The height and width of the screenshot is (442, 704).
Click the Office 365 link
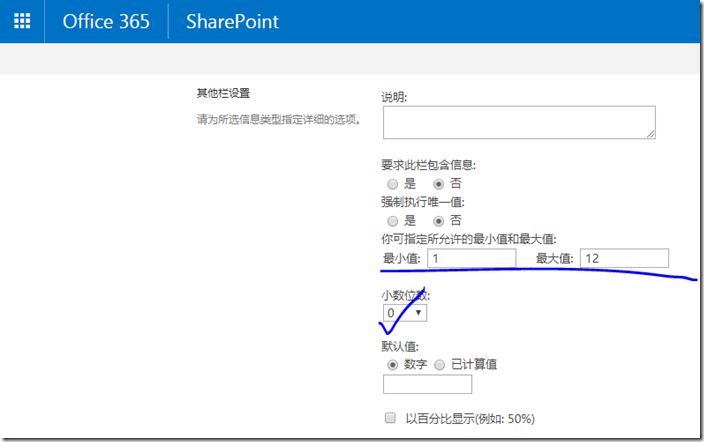tap(106, 22)
